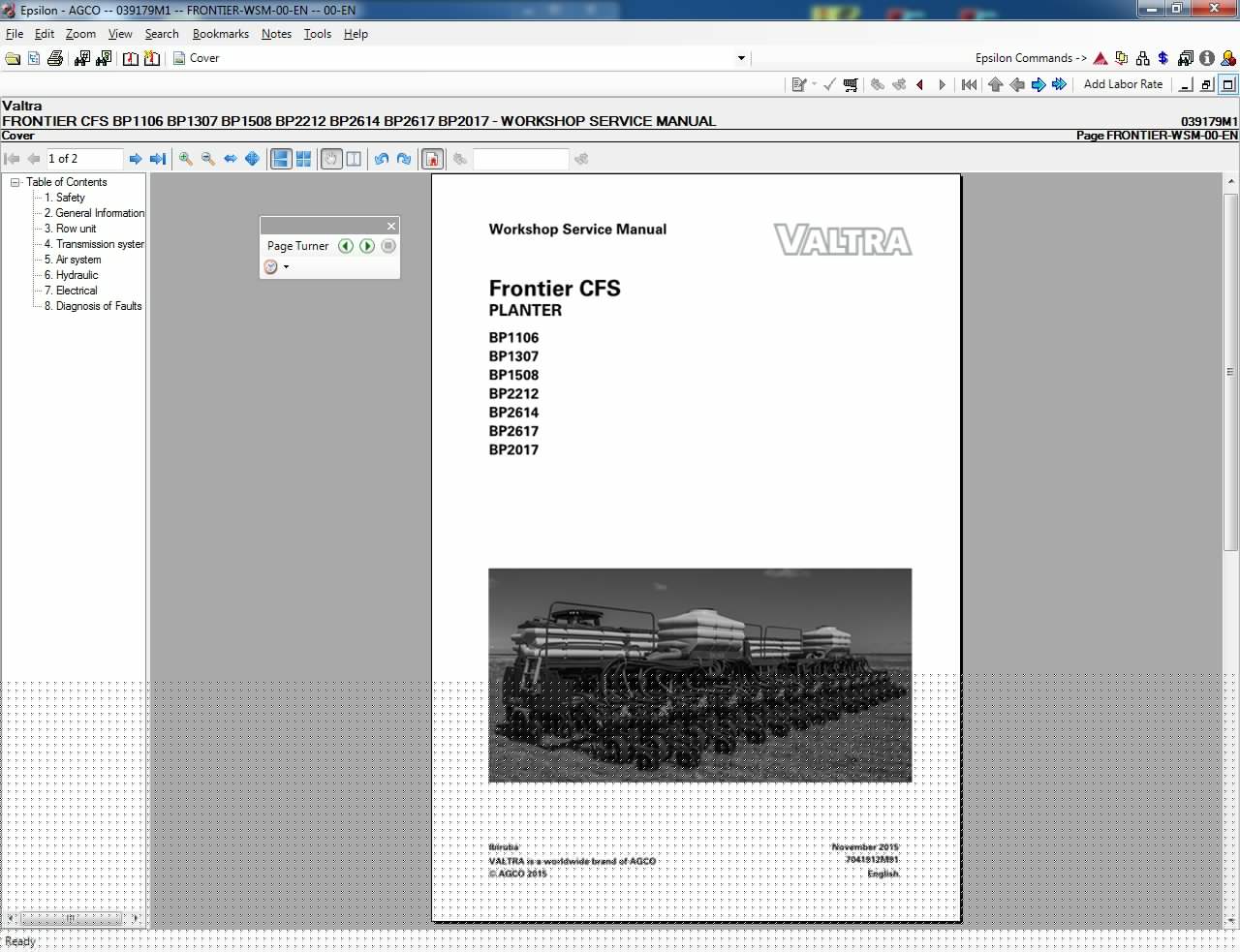Toggle the red document bookmark panel button
The image size is (1240, 952).
tap(433, 159)
